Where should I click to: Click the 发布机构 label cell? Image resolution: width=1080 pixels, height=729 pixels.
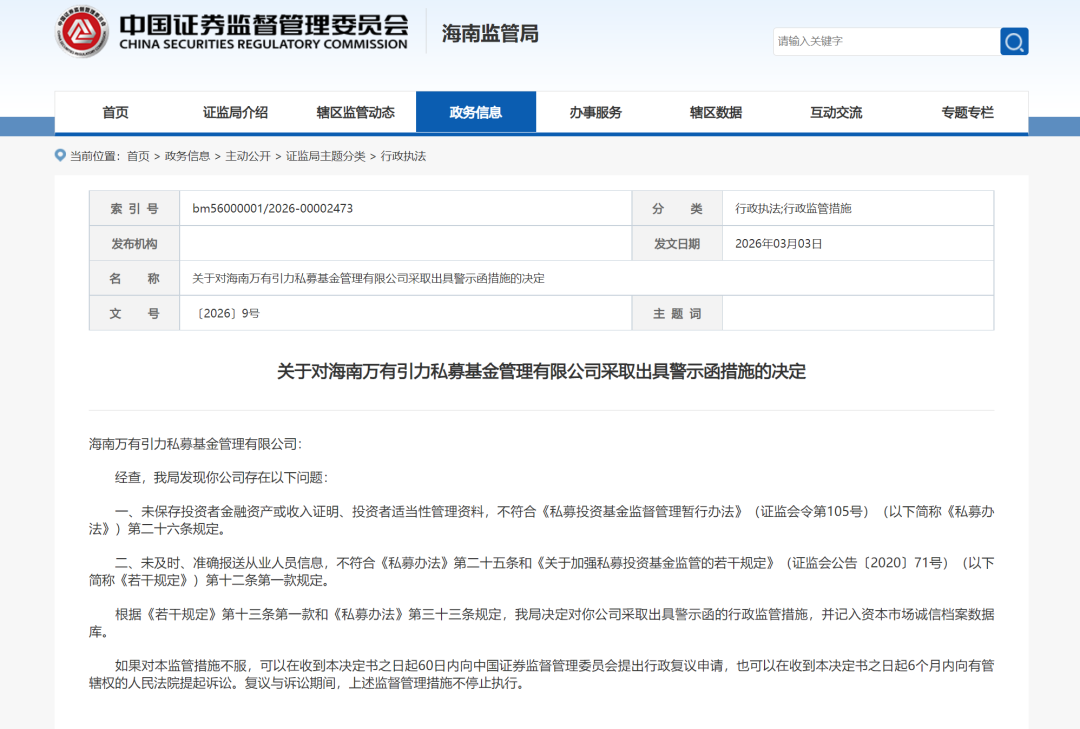click(134, 243)
